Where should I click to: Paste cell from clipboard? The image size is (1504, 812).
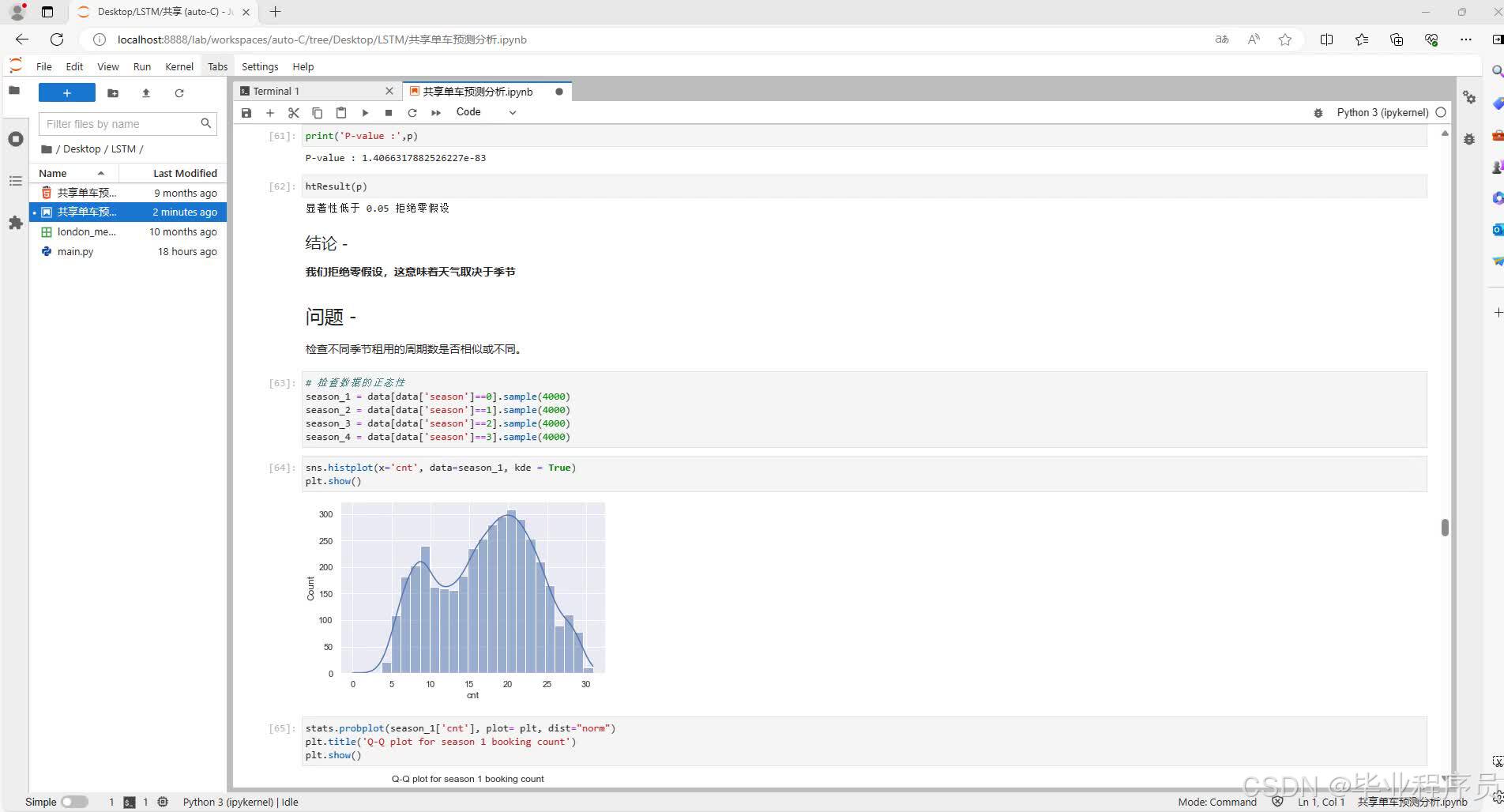click(341, 113)
